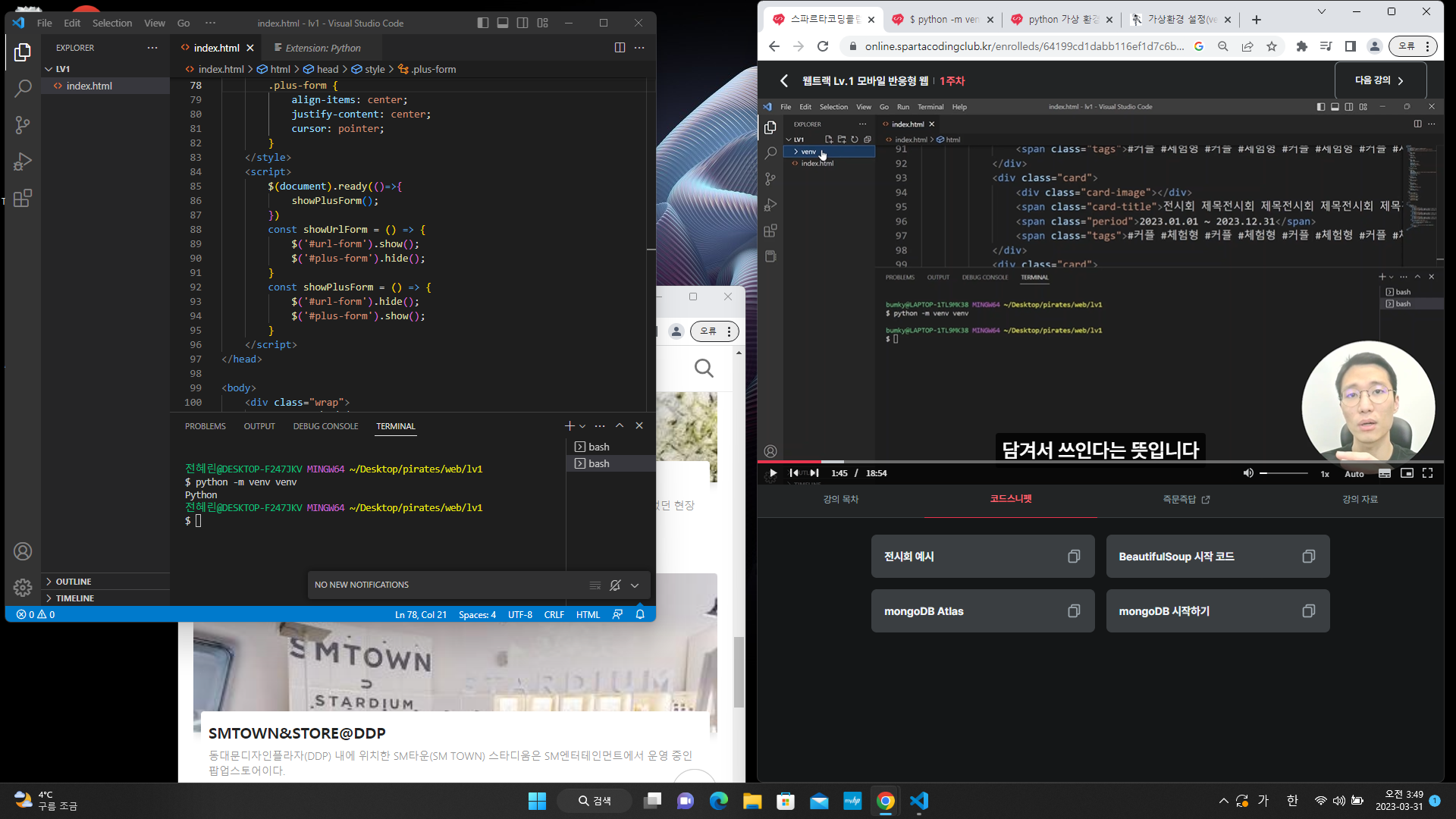
Task: Click the Chrome address bar URL
Action: 1025,46
